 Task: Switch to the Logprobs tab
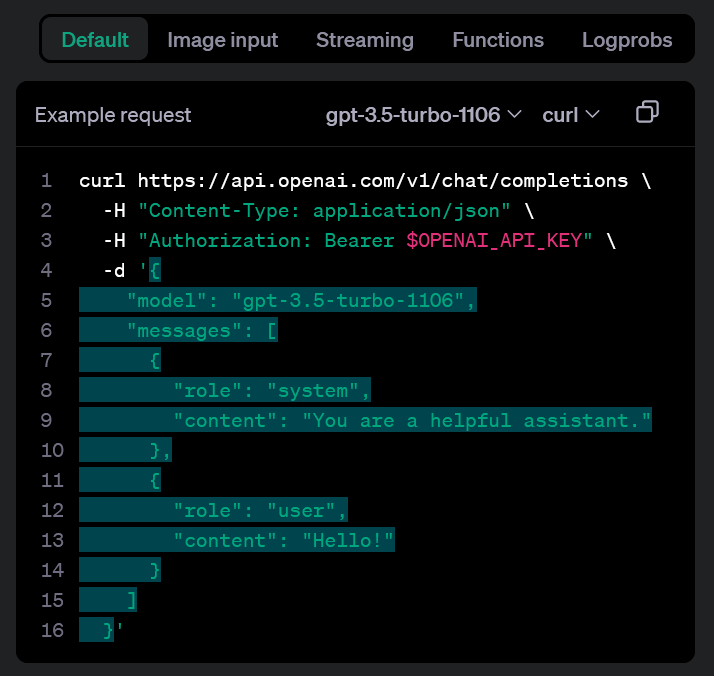(x=627, y=40)
